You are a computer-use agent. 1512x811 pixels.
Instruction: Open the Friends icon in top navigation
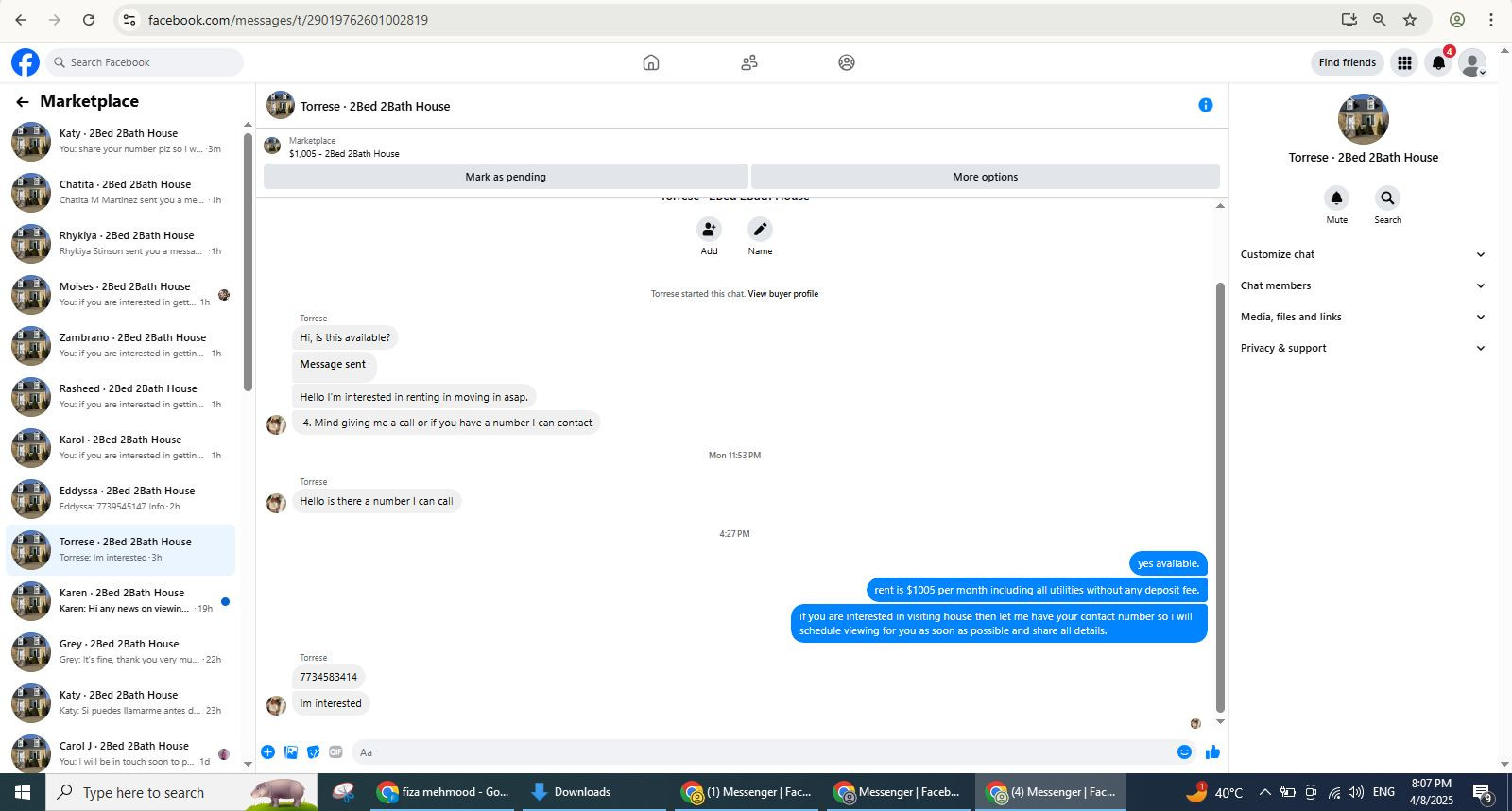749,62
